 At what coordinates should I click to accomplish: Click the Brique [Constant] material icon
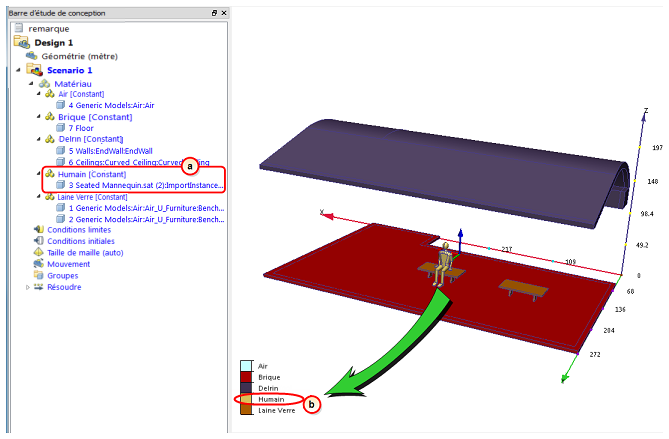[x=50, y=116]
